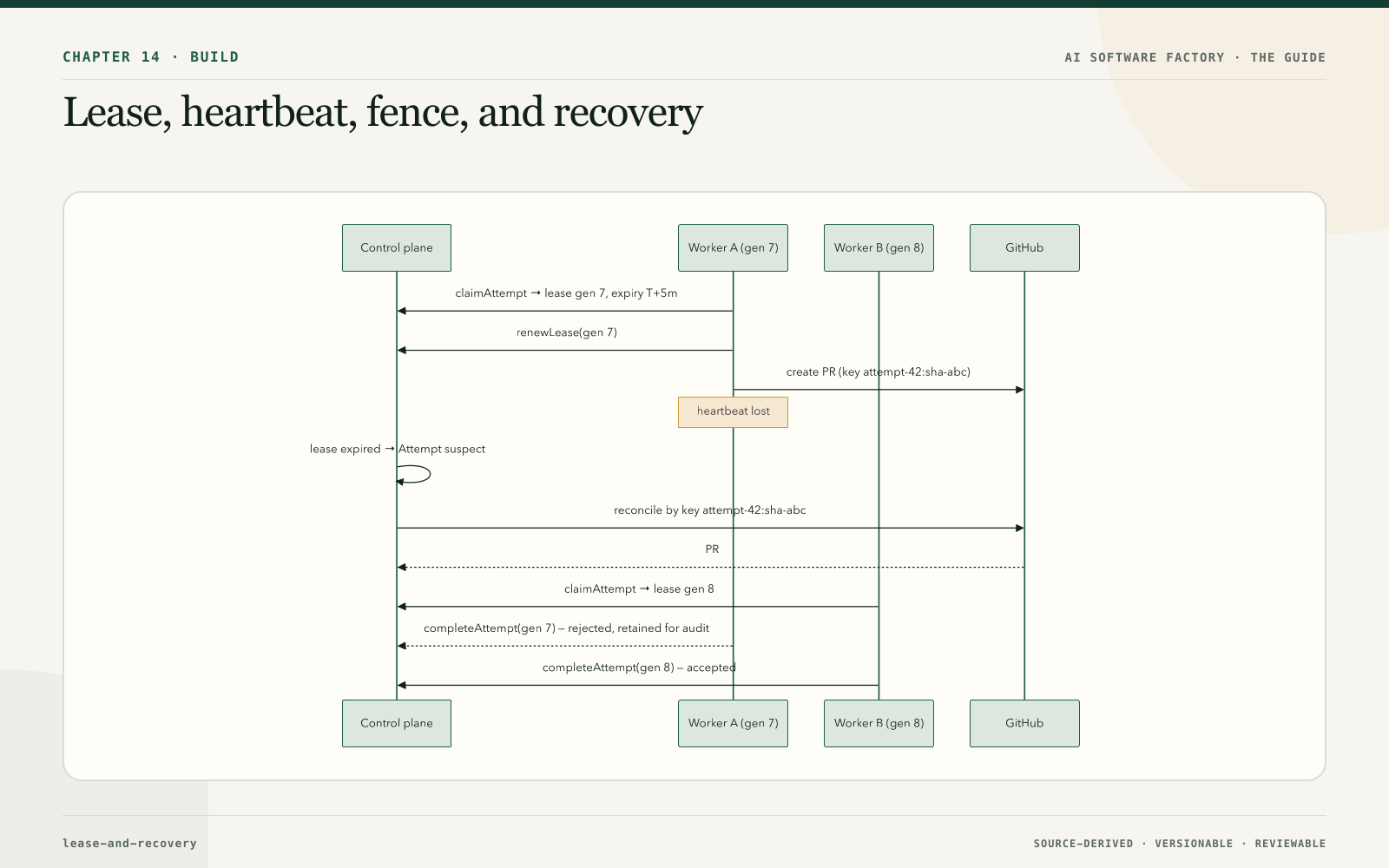This screenshot has height=868, width=1389.
Task: Click 'claimAttempt → lease gen 8' label
Action: (x=639, y=589)
